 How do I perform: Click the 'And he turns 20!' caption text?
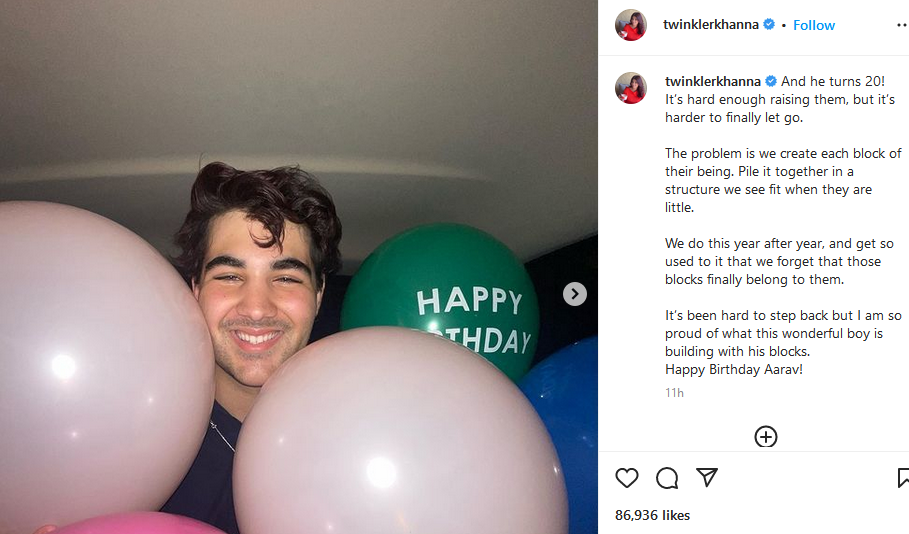(x=832, y=81)
